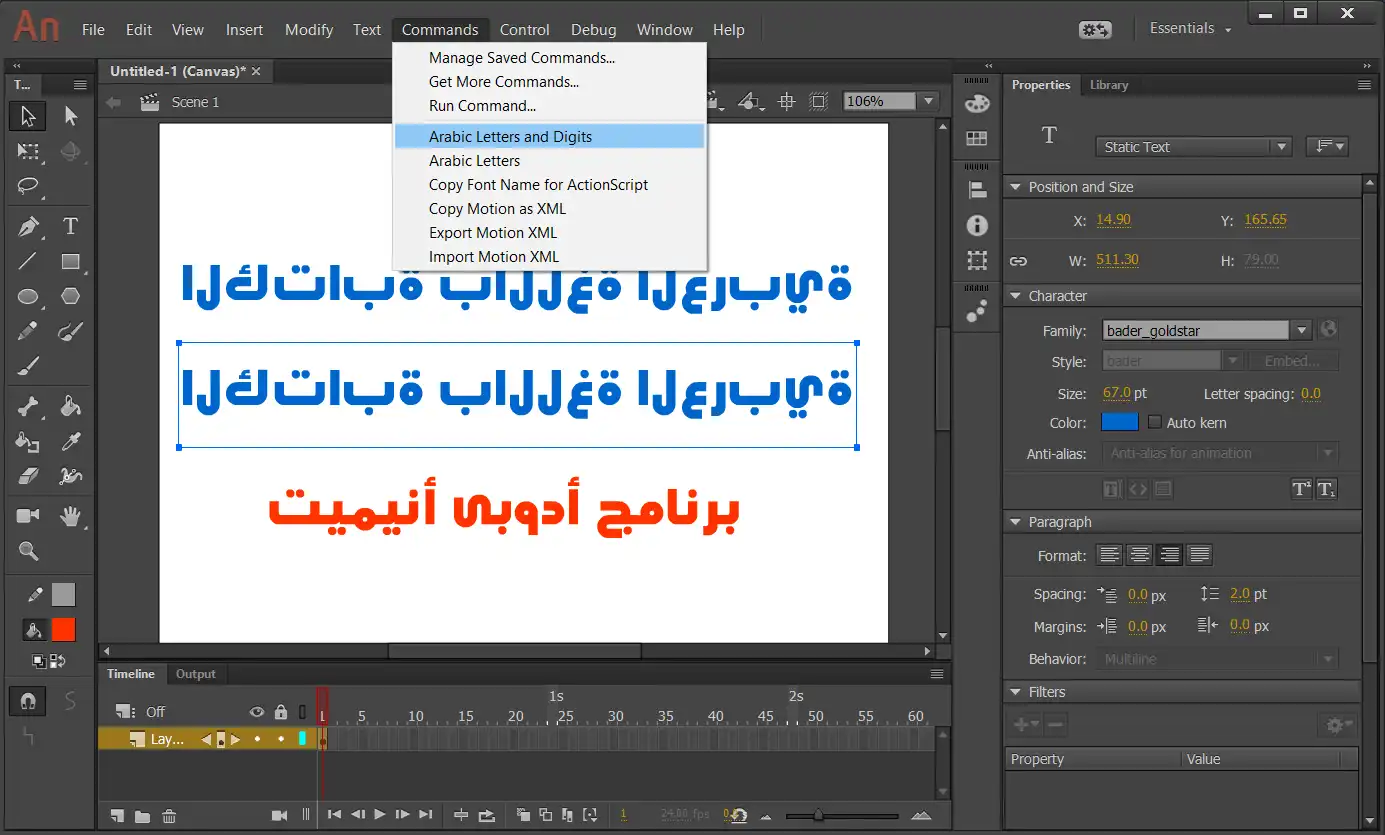Viewport: 1385px width, 835px height.
Task: Select the Subselection tool
Action: [x=70, y=116]
